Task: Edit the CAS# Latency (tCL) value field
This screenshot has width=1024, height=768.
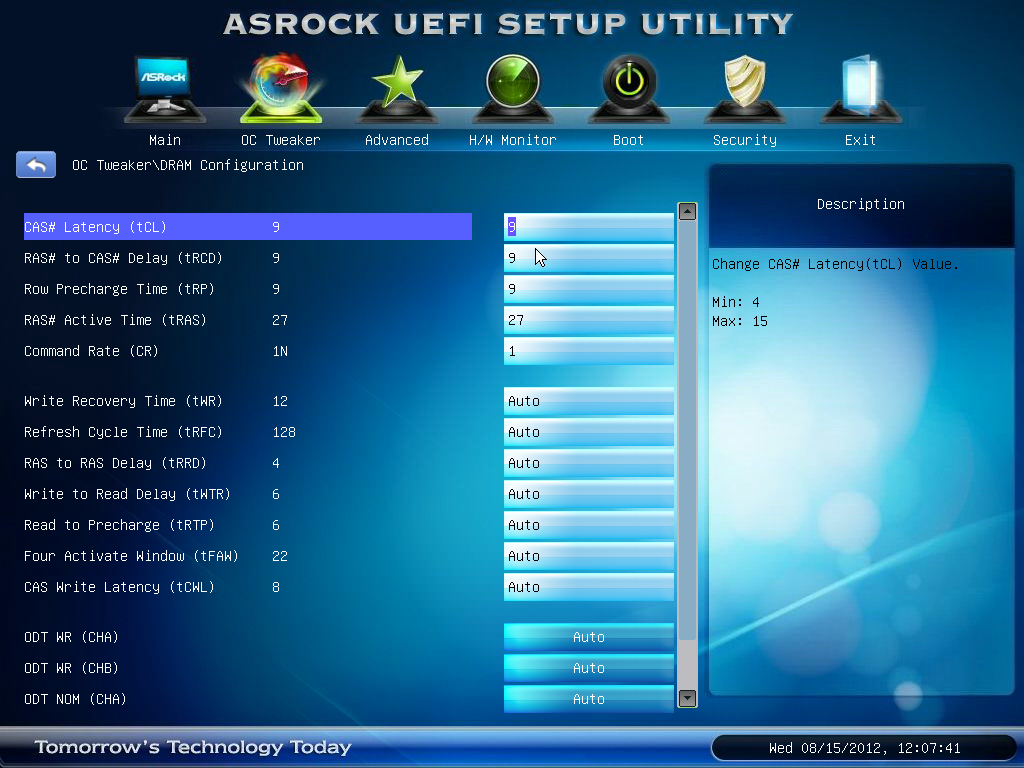Action: click(589, 227)
